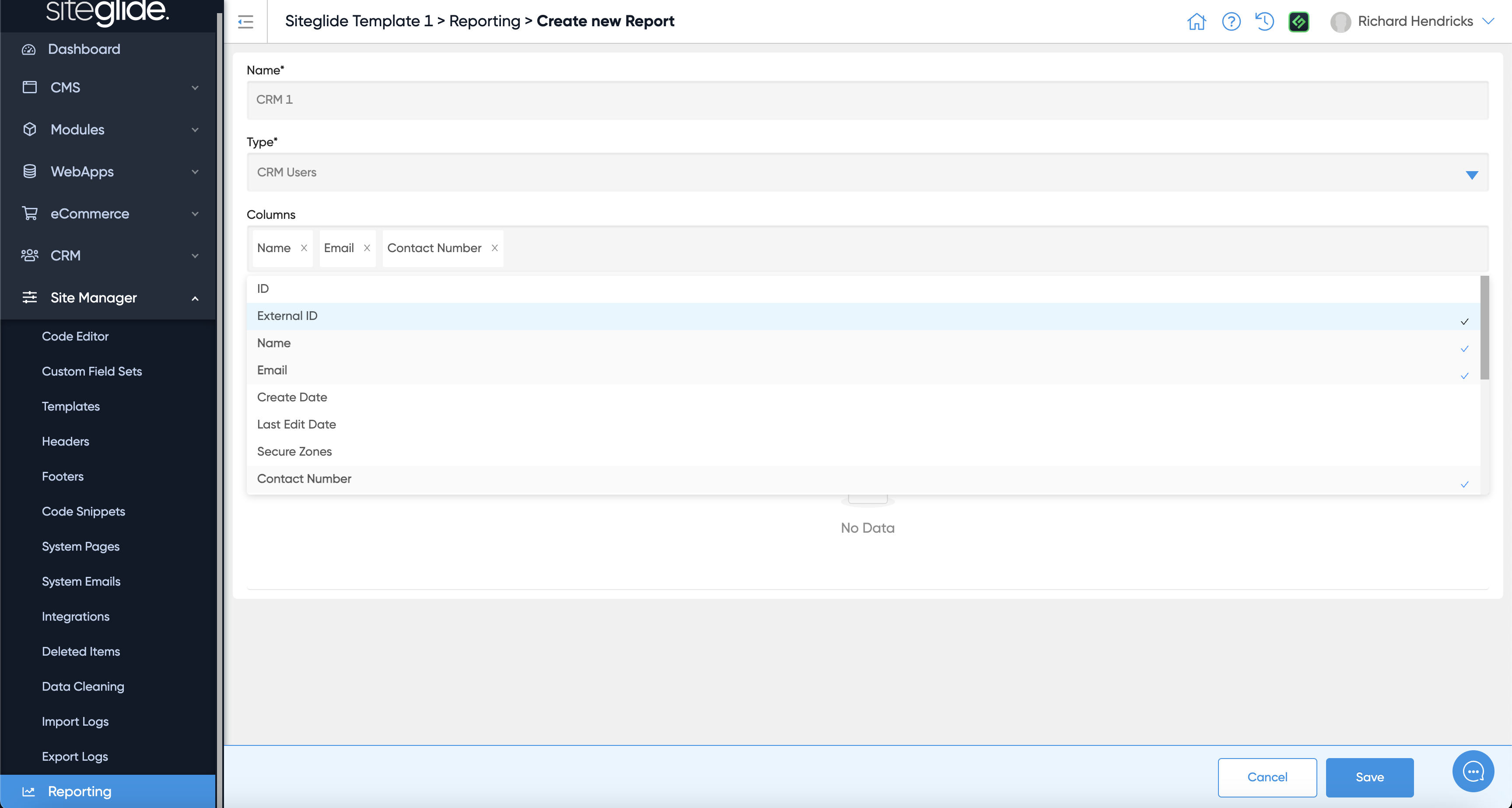Open the Reporting sidebar item
The height and width of the screenshot is (808, 1512).
click(x=79, y=791)
